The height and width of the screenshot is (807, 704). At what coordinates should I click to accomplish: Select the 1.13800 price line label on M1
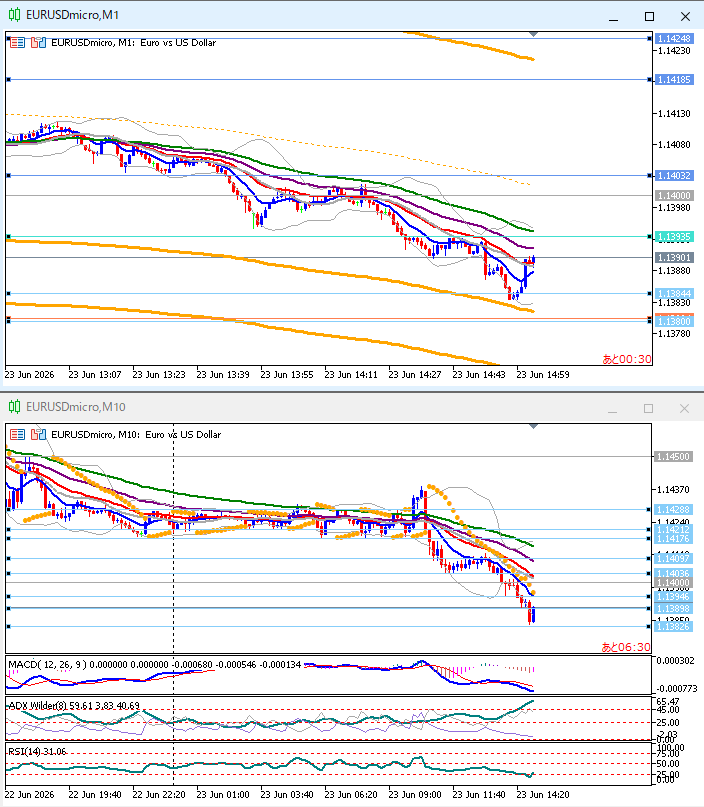click(x=674, y=321)
